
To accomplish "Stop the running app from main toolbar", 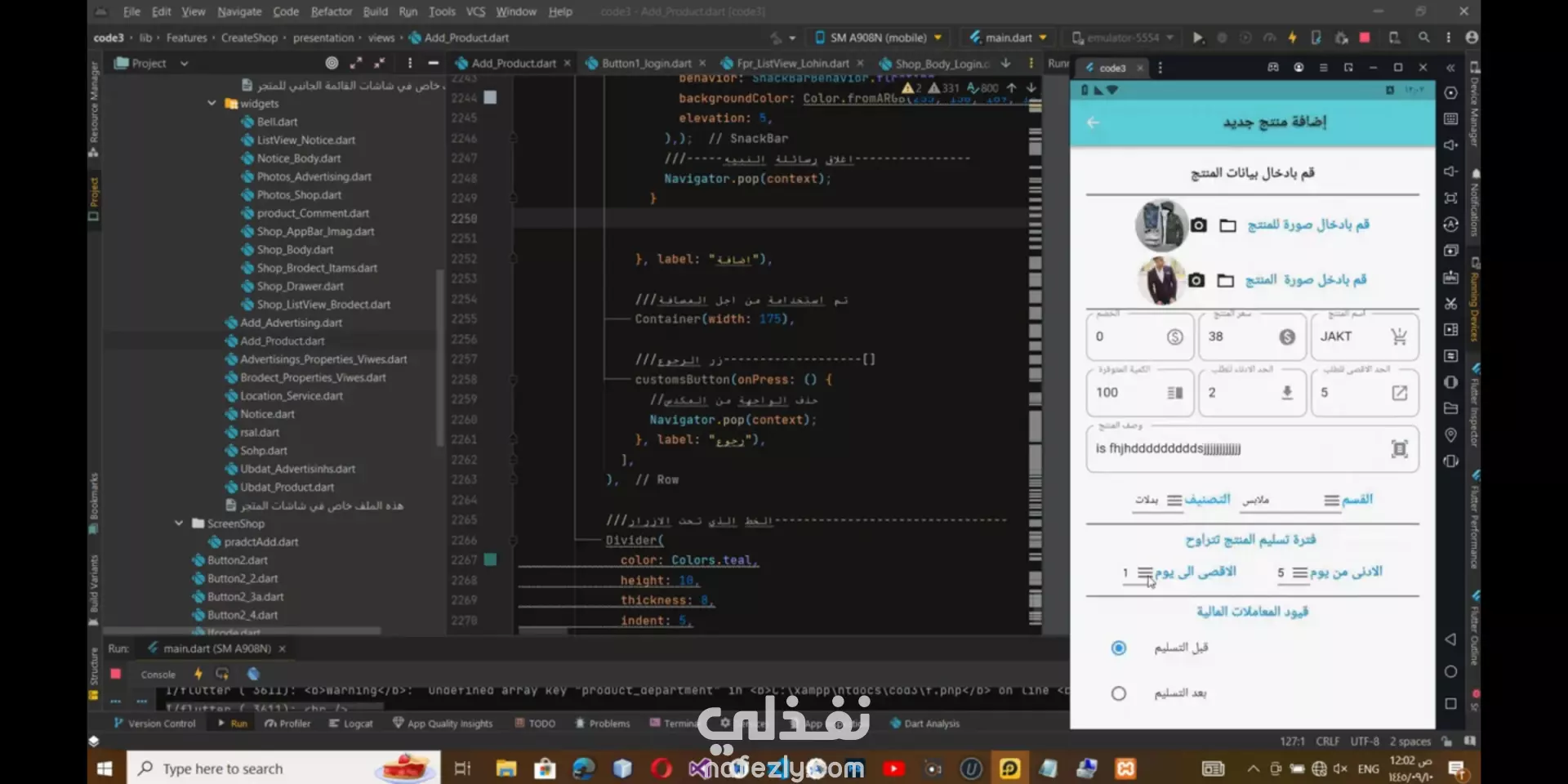I will [x=1365, y=38].
